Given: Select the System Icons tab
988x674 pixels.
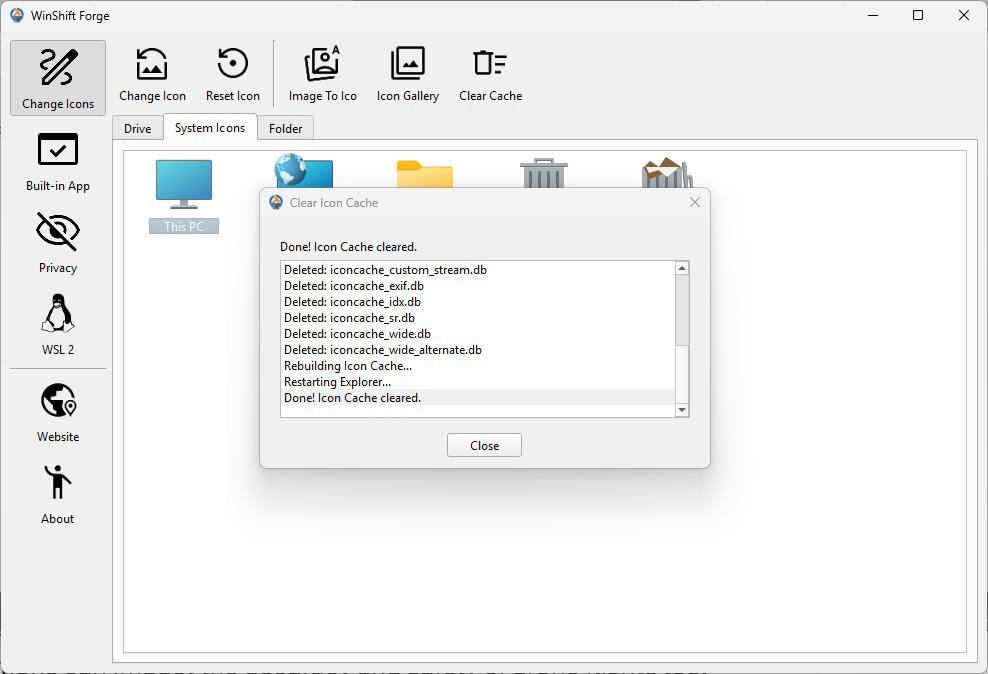Looking at the screenshot, I should coord(210,128).
